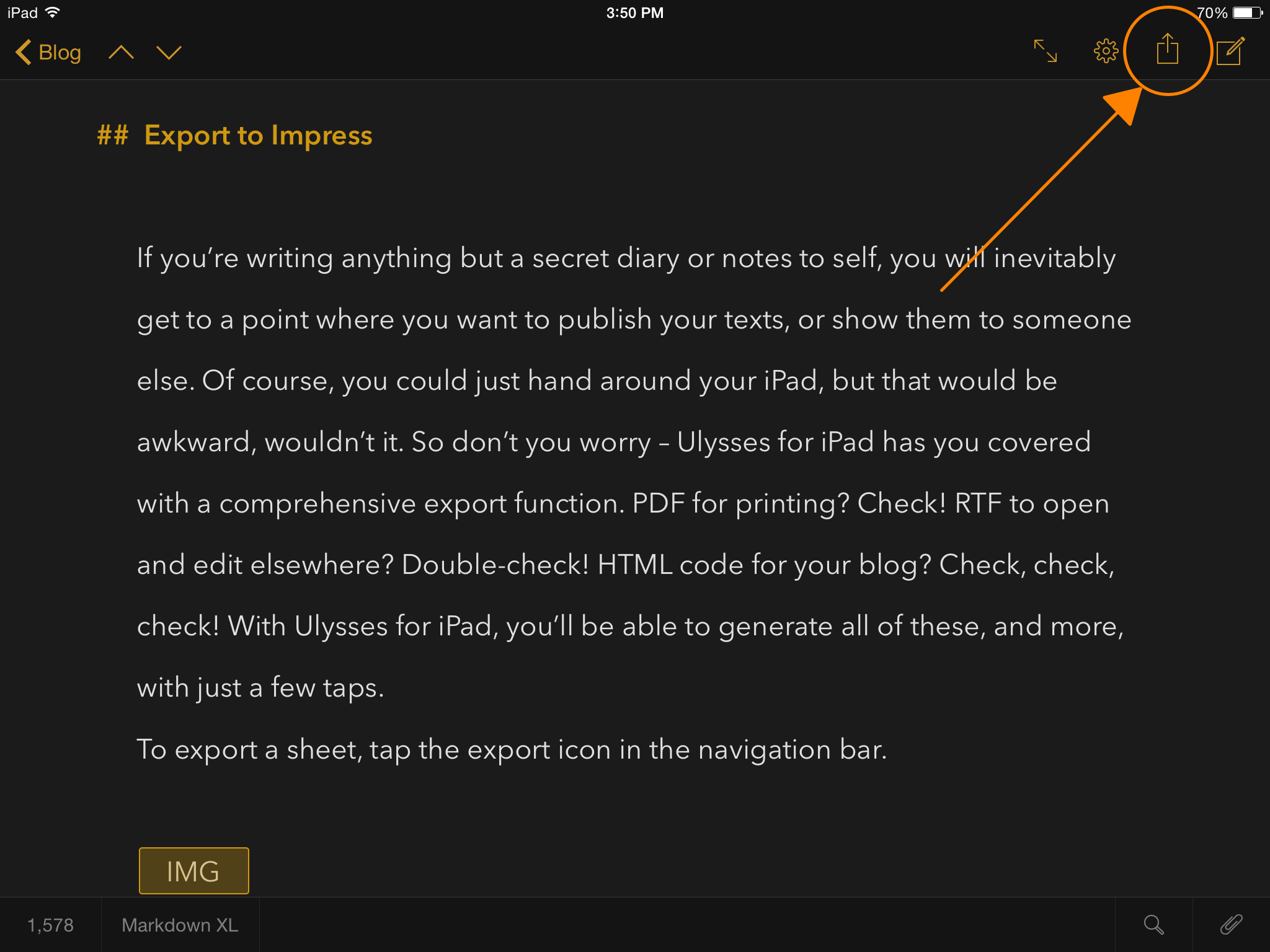Enter fullscreen with the expand arrows icon

pos(1046,51)
